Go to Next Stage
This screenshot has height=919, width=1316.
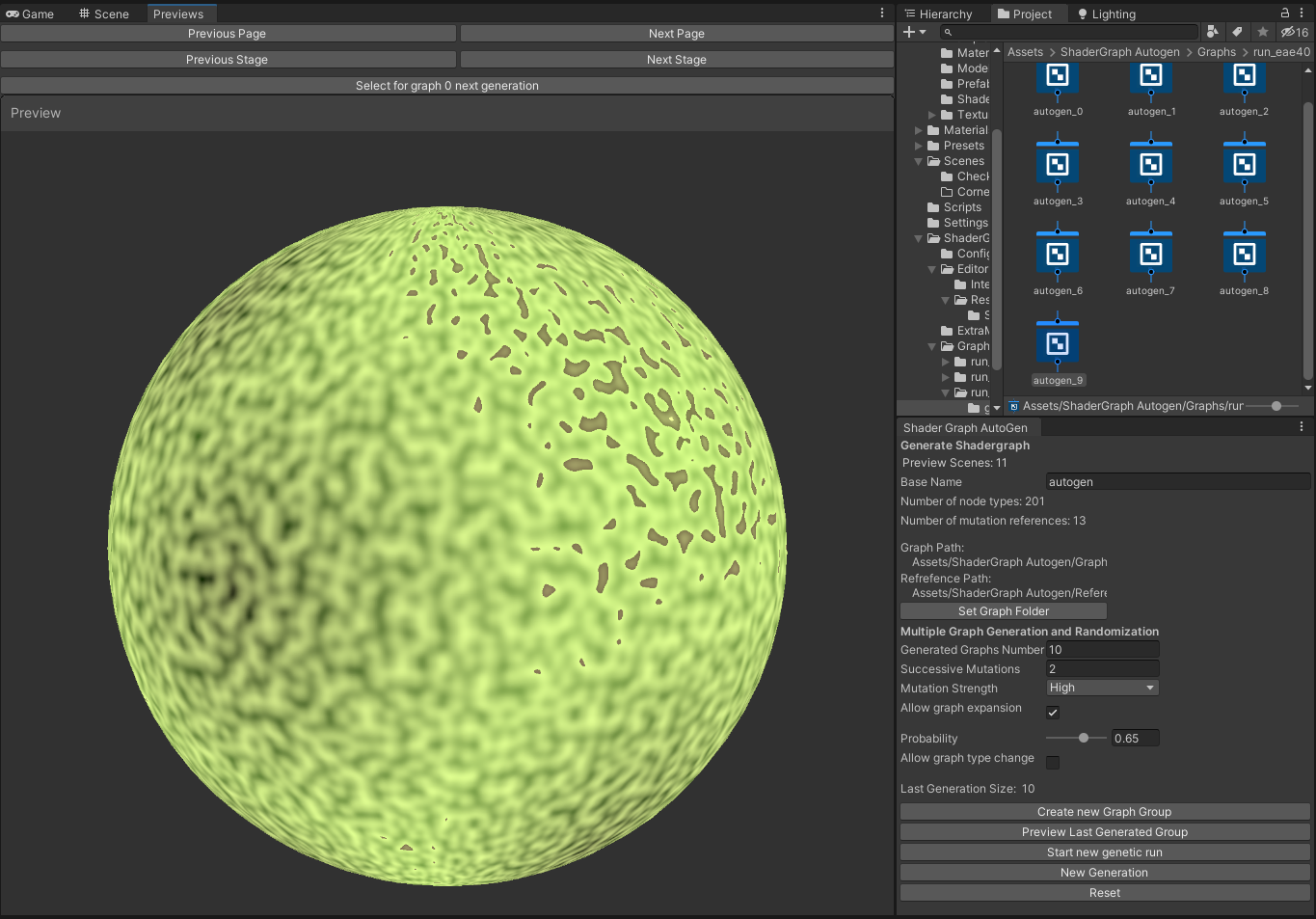point(677,59)
